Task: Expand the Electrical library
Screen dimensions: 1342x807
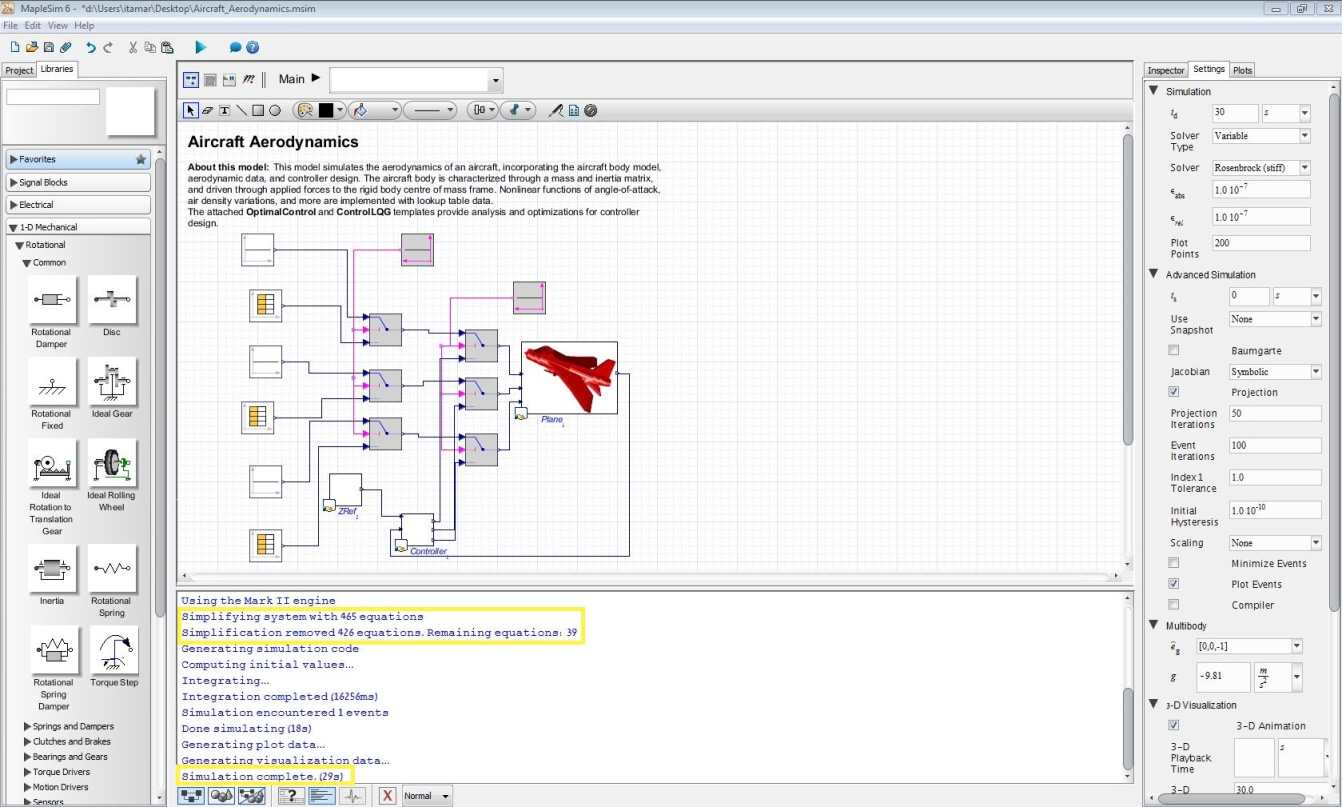Action: 78,205
